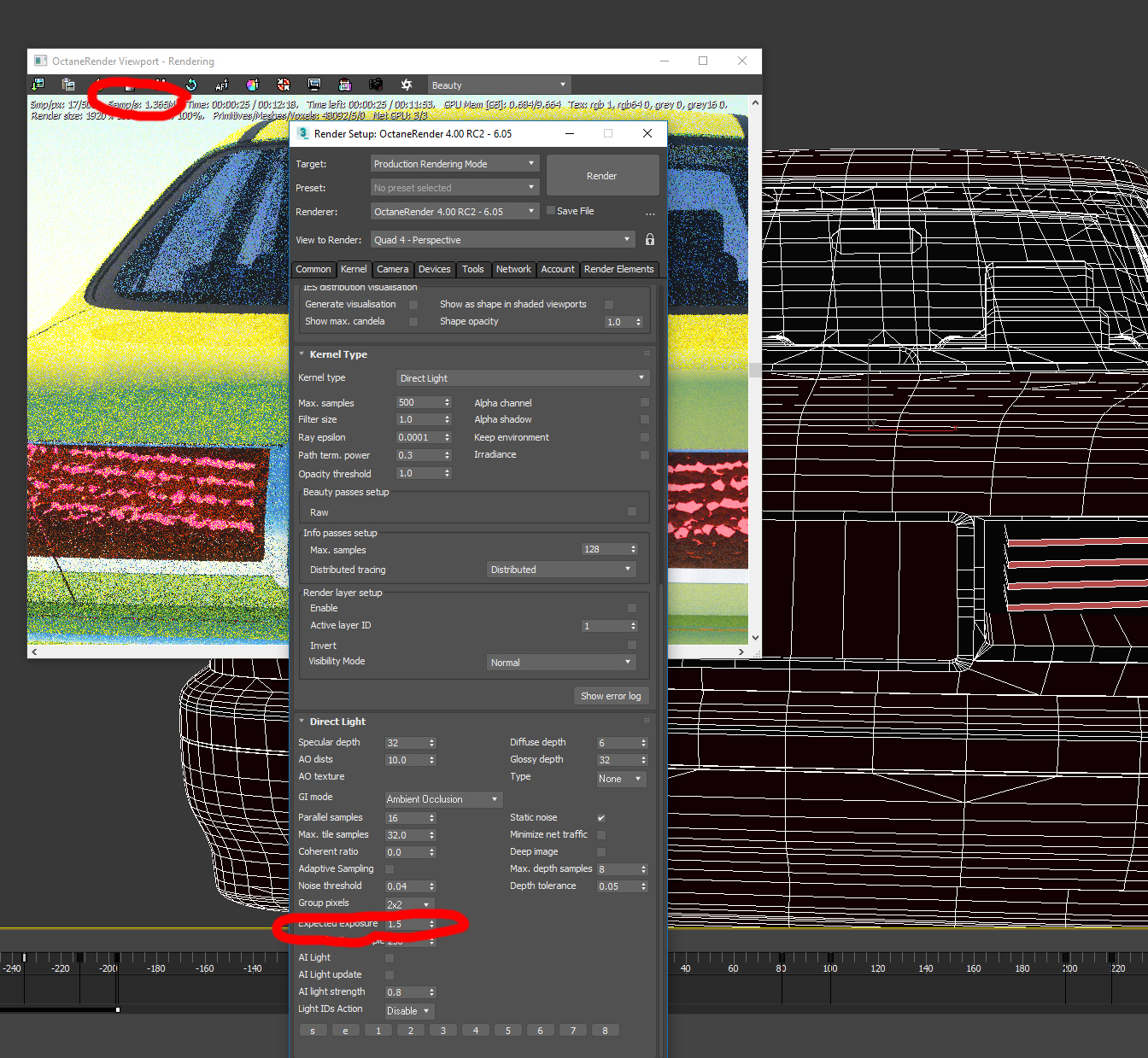Screen dimensions: 1148x1058
Task: Click the OctaneRender Viewport title bar icon
Action: click(40, 61)
